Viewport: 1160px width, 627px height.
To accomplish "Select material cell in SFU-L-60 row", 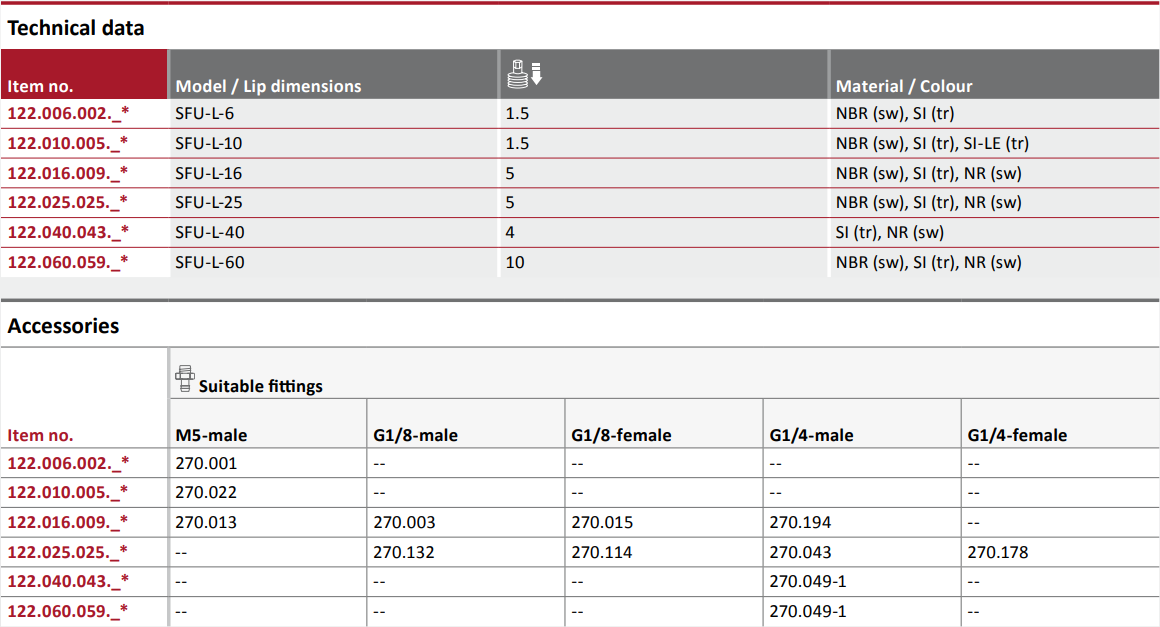I will 928,262.
